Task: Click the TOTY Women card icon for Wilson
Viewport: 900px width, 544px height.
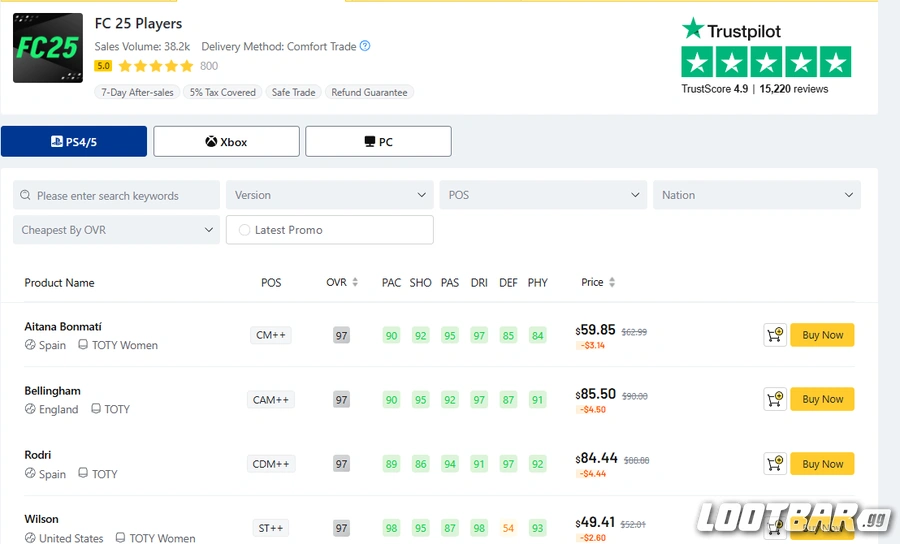Action: click(120, 538)
